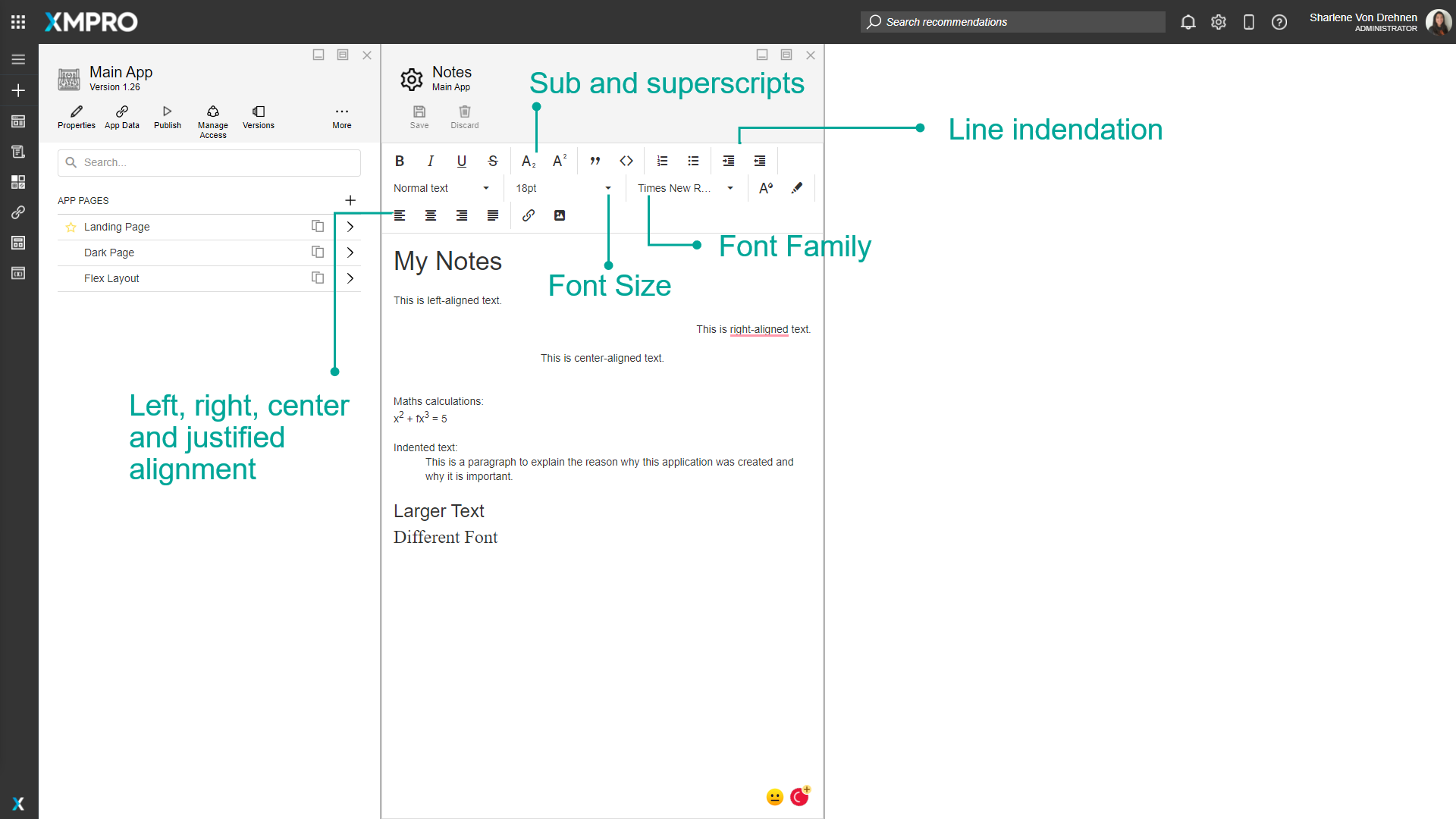Apply center alignment to the text
Image resolution: width=1456 pixels, height=819 pixels.
click(x=431, y=215)
